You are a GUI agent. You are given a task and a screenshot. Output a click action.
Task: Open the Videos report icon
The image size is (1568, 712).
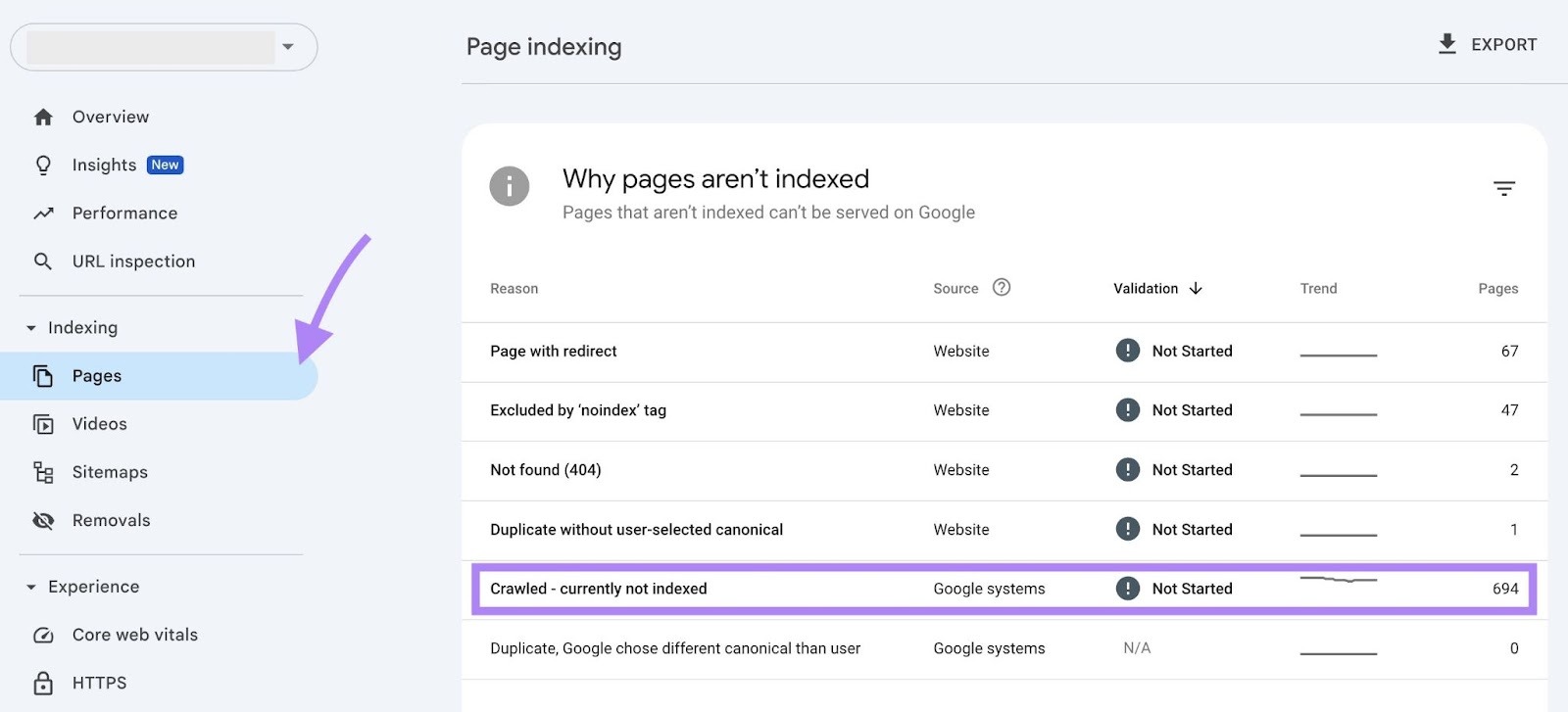tap(43, 424)
